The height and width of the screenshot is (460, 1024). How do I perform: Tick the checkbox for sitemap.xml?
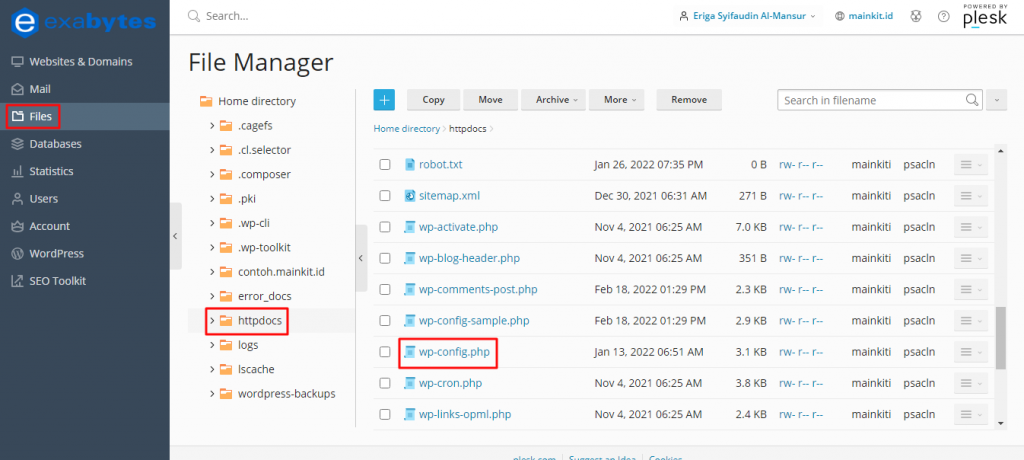385,195
